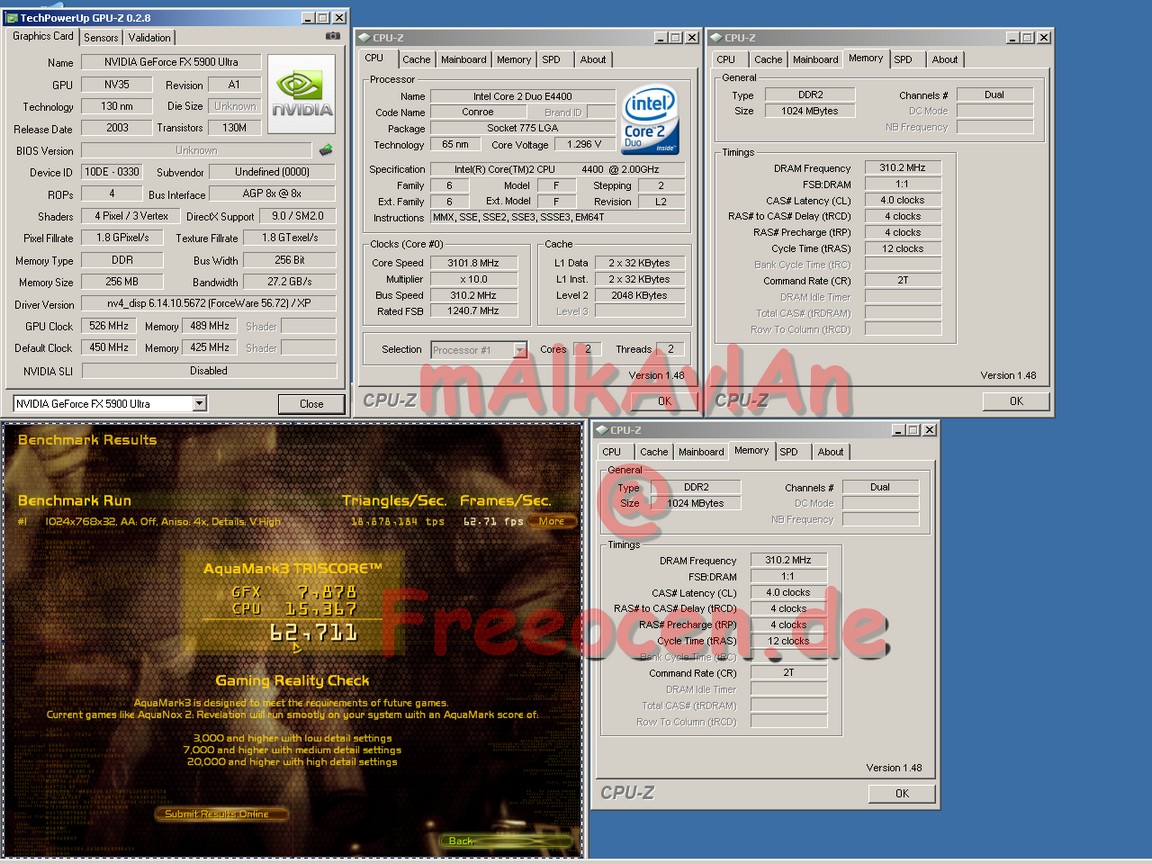This screenshot has height=864, width=1152.
Task: Open Cache tab in bottom CPU-Z window
Action: click(x=654, y=452)
